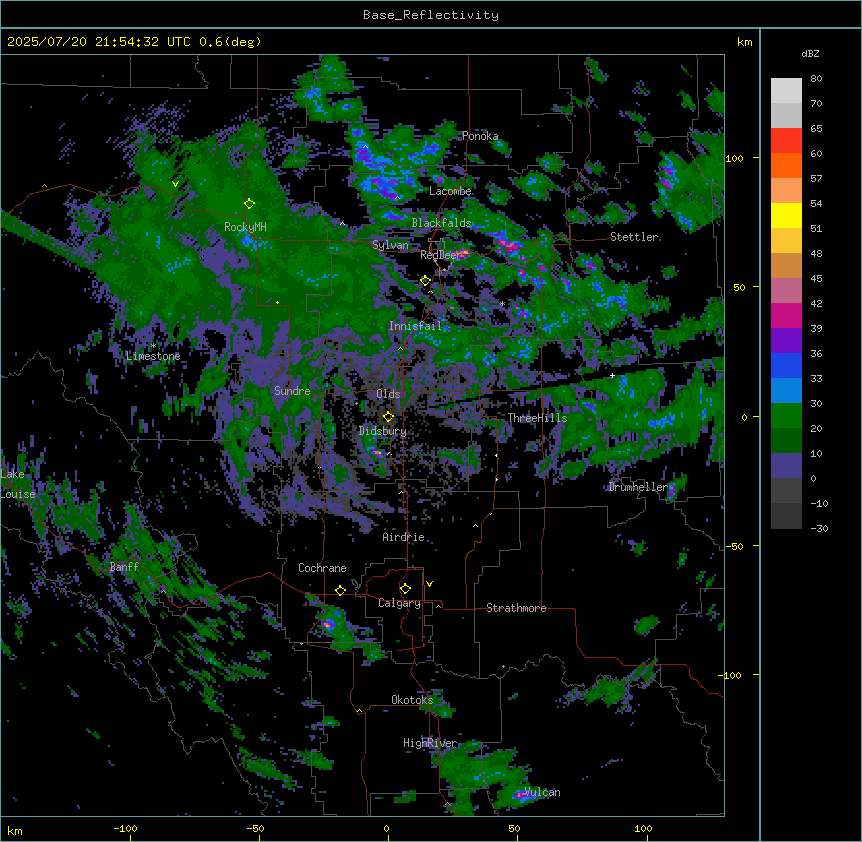862x842 pixels.
Task: Select the Okotoks label
Action: pos(412,700)
